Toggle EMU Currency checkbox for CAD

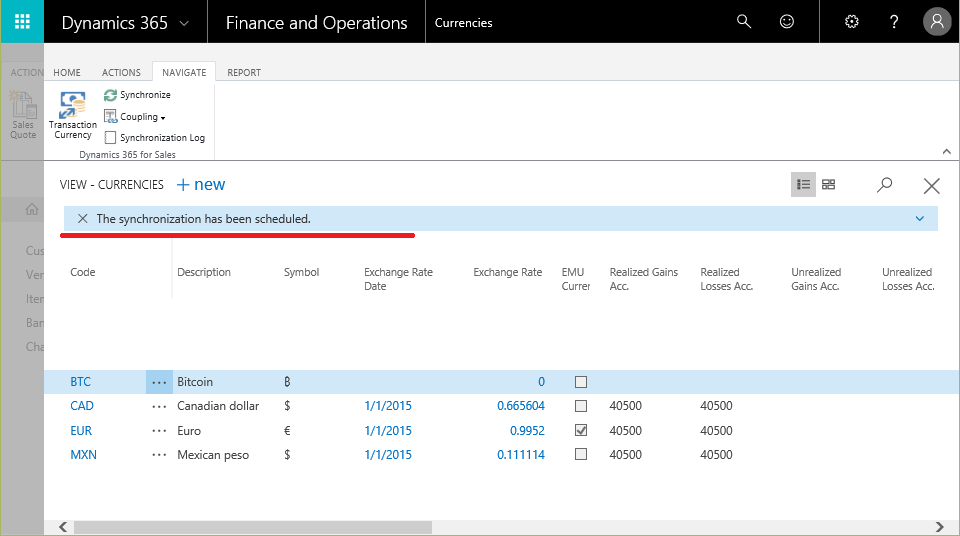click(x=581, y=406)
